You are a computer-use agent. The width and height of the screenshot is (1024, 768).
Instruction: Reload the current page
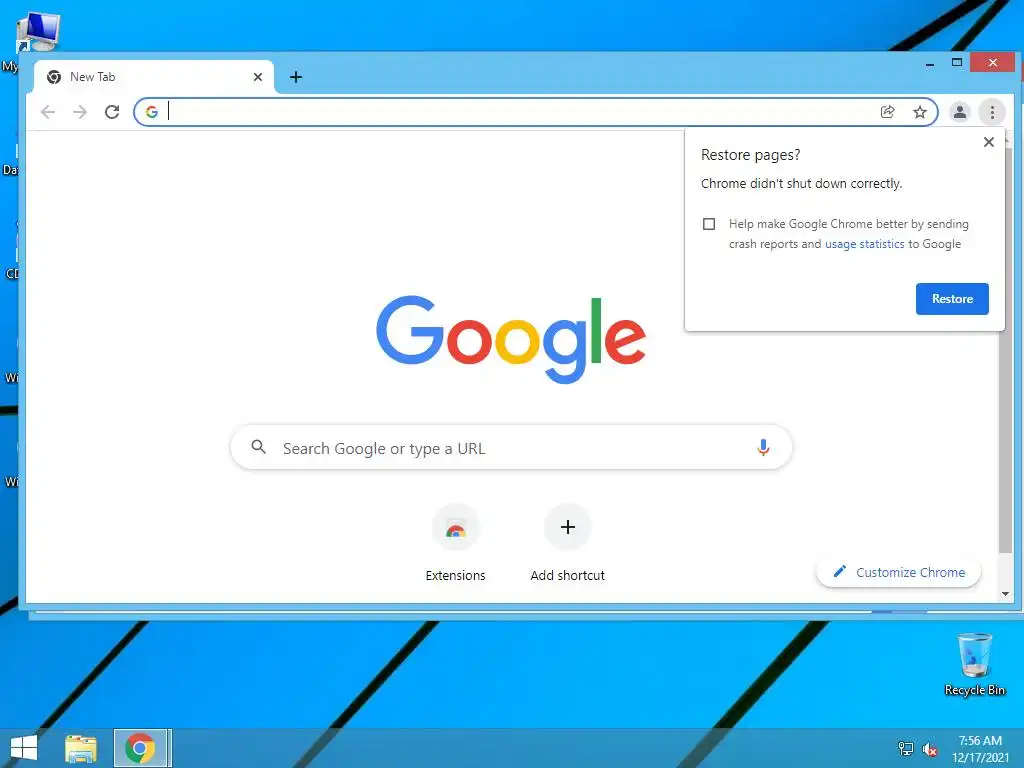pyautogui.click(x=112, y=112)
